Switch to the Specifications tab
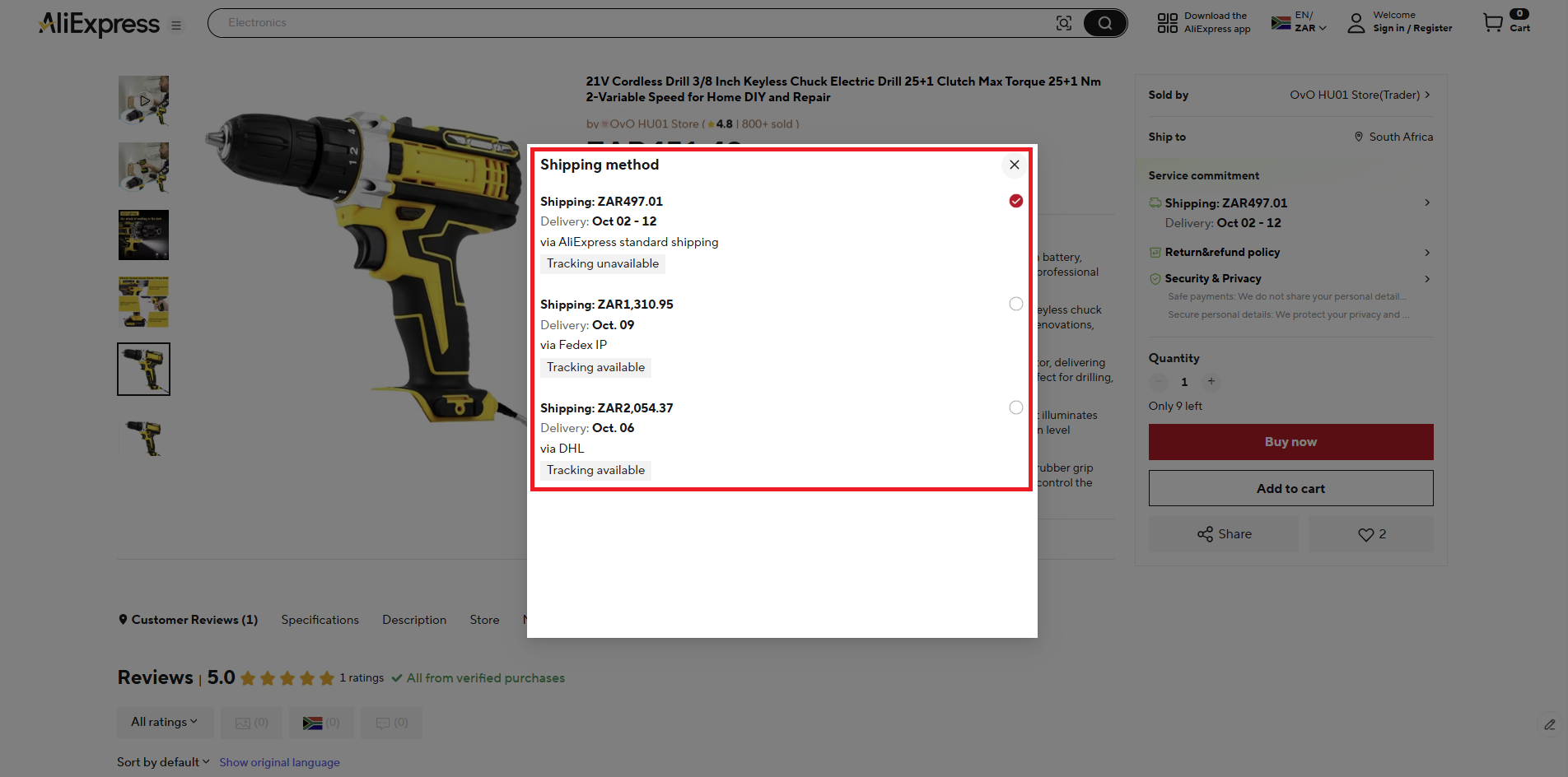 click(320, 620)
